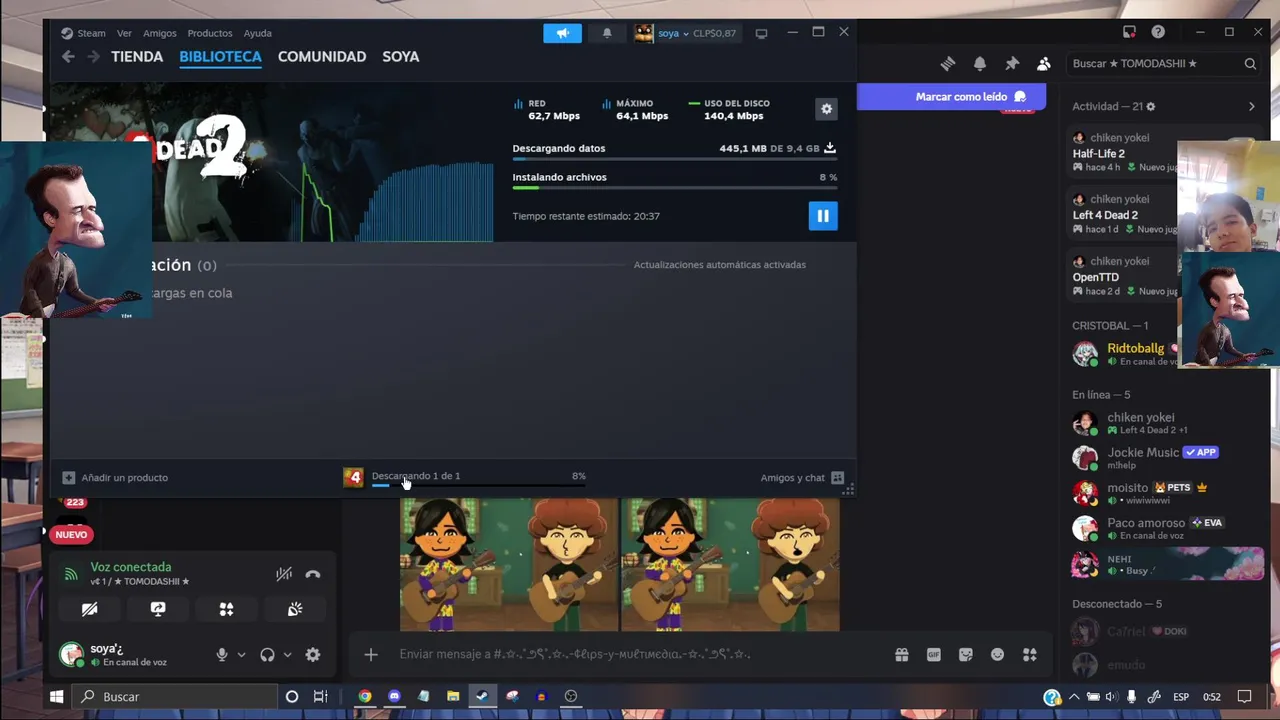Share your screen in Discord voice panel
The width and height of the screenshot is (1280, 720).
coord(158,609)
